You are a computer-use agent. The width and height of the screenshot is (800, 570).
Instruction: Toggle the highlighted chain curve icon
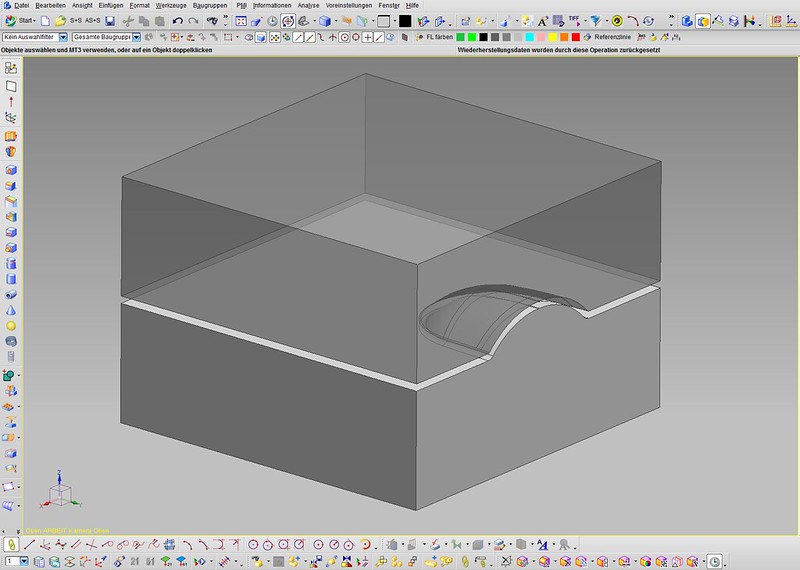(x=11, y=544)
